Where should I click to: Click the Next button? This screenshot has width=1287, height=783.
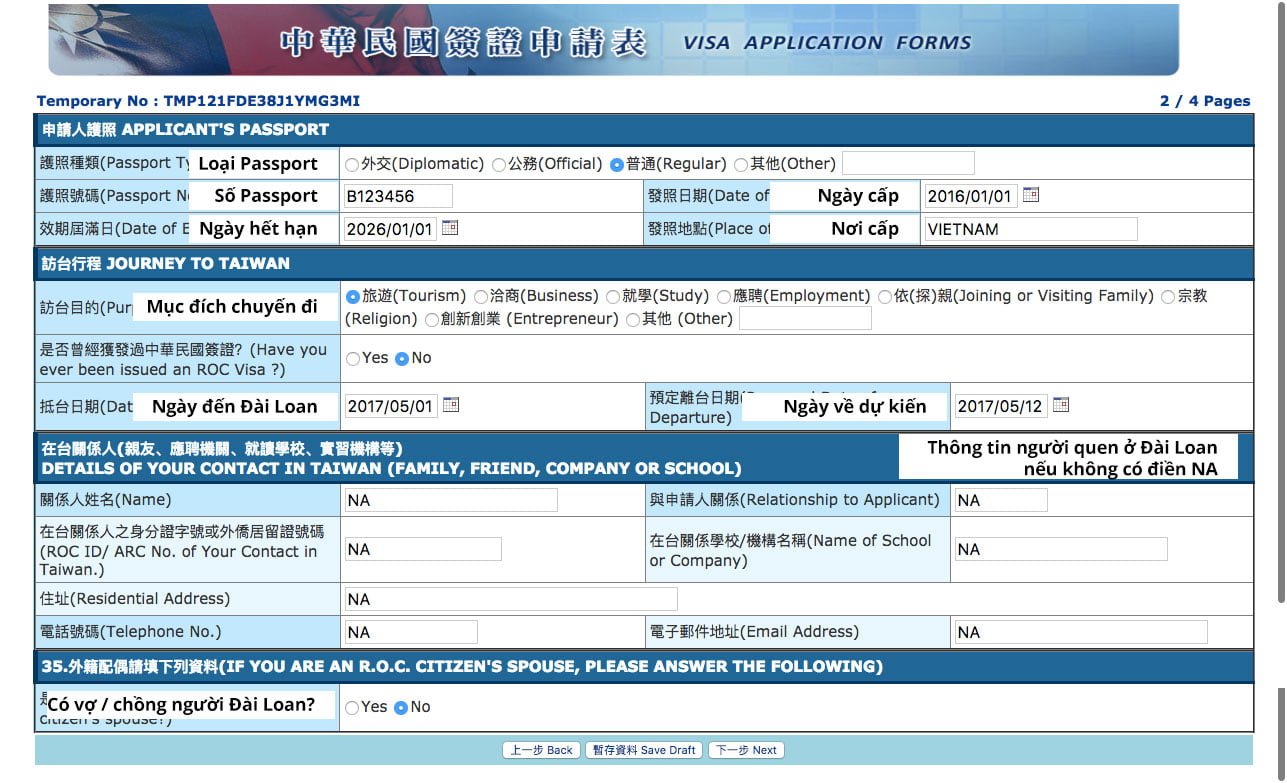746,750
